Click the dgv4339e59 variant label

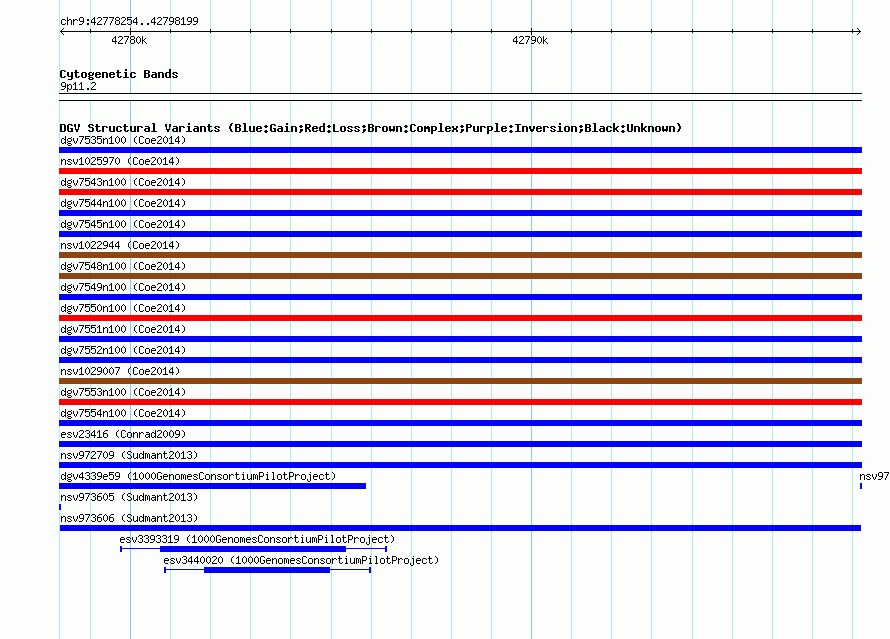[x=198, y=476]
